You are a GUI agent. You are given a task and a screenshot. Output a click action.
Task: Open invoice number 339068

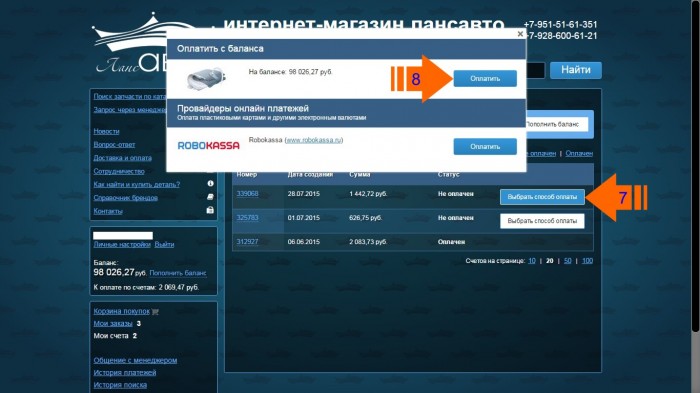(247, 193)
